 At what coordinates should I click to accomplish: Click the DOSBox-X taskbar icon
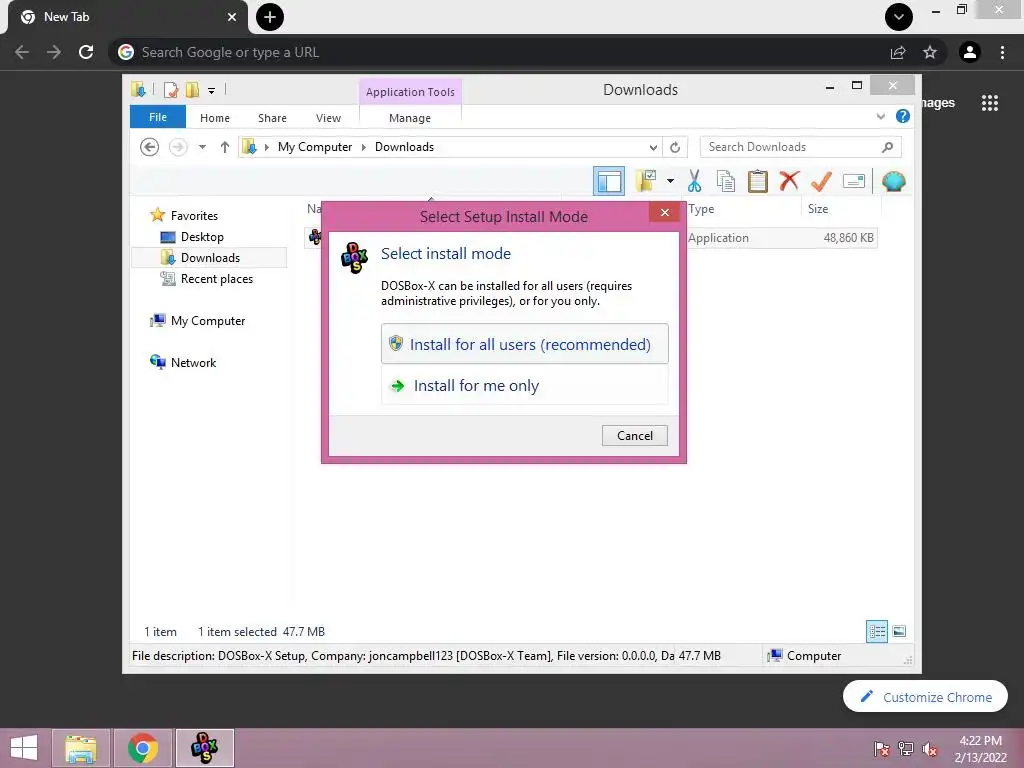[204, 748]
